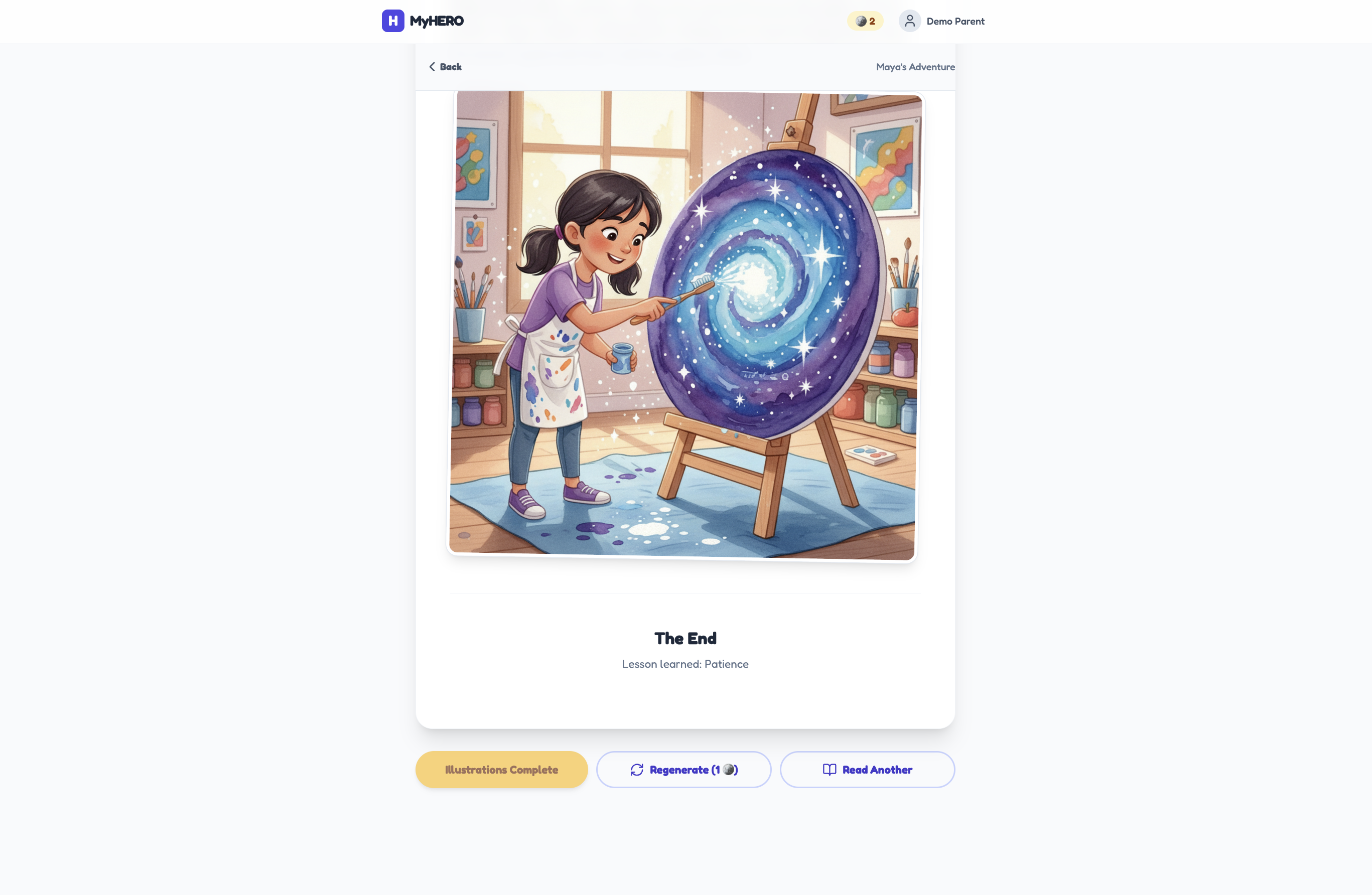Click the moon coin icon in header
The width and height of the screenshot is (1372, 895).
click(861, 22)
